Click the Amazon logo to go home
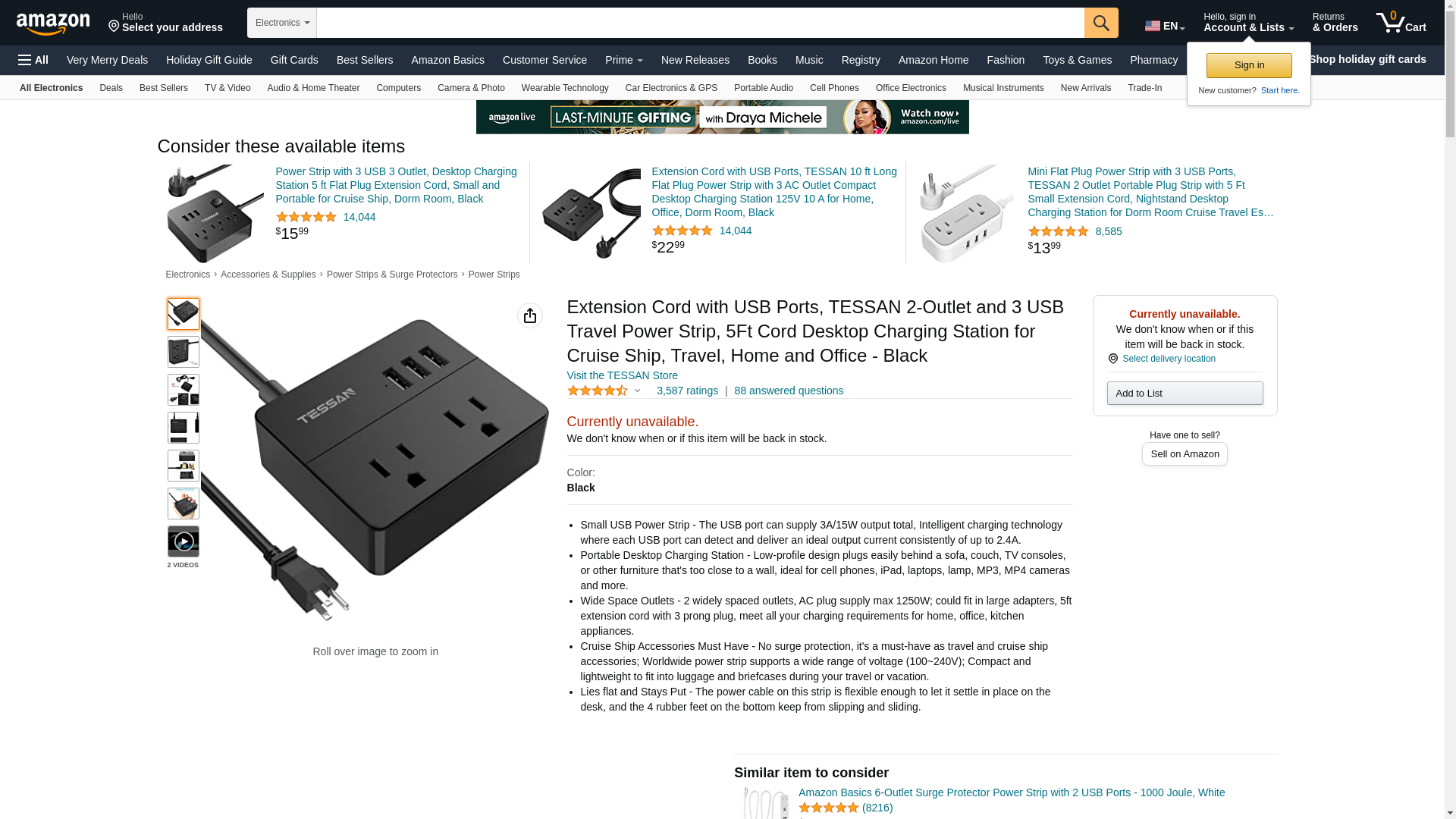Image resolution: width=1456 pixels, height=819 pixels. click(53, 24)
